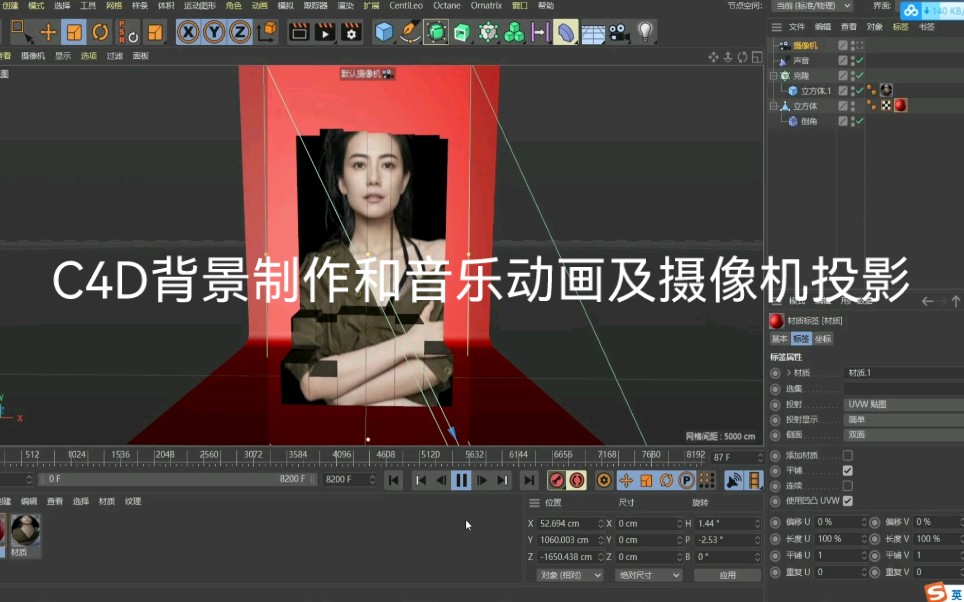Select the Move tool in the toolbar
The image size is (964, 602).
pos(48,31)
